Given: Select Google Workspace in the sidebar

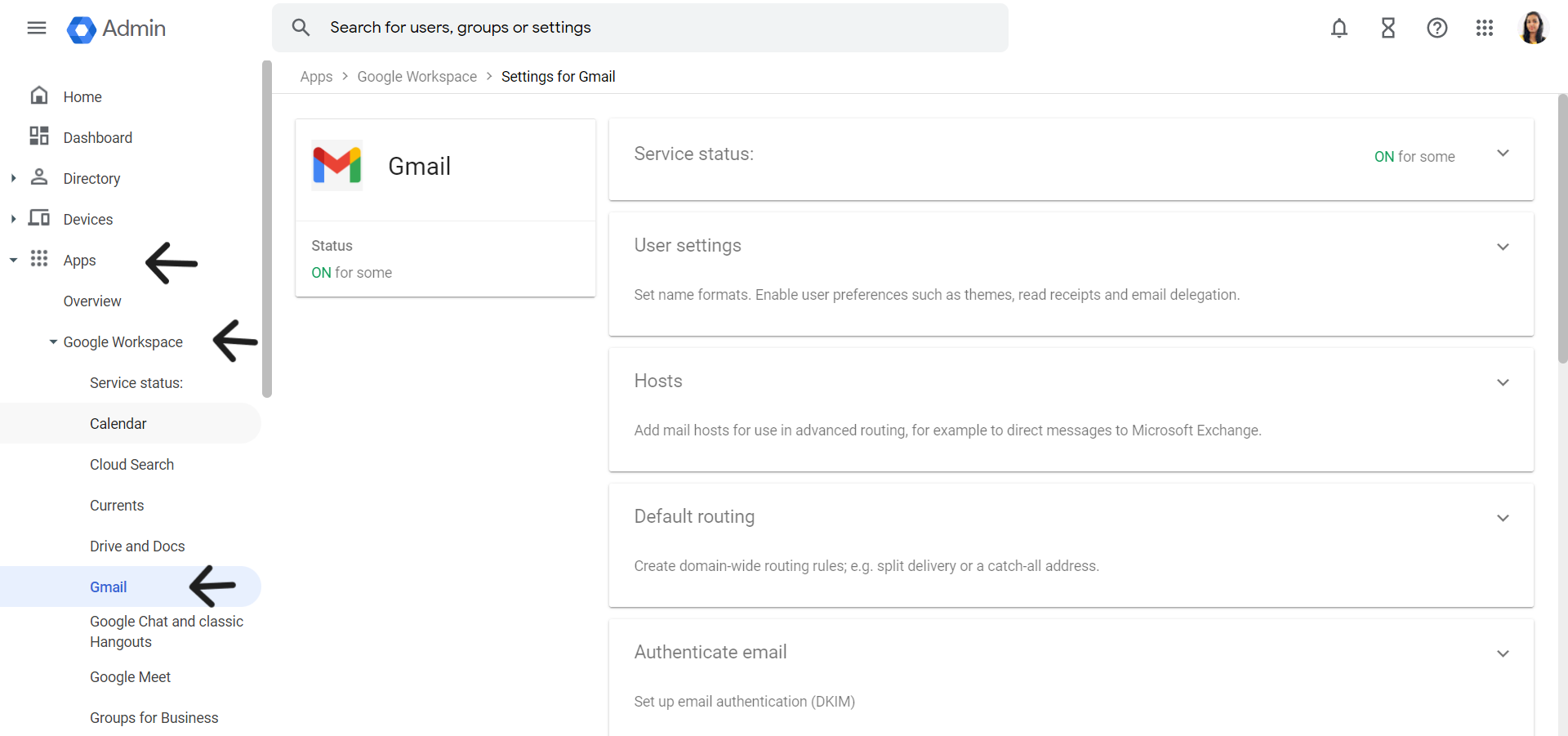Looking at the screenshot, I should coord(123,342).
